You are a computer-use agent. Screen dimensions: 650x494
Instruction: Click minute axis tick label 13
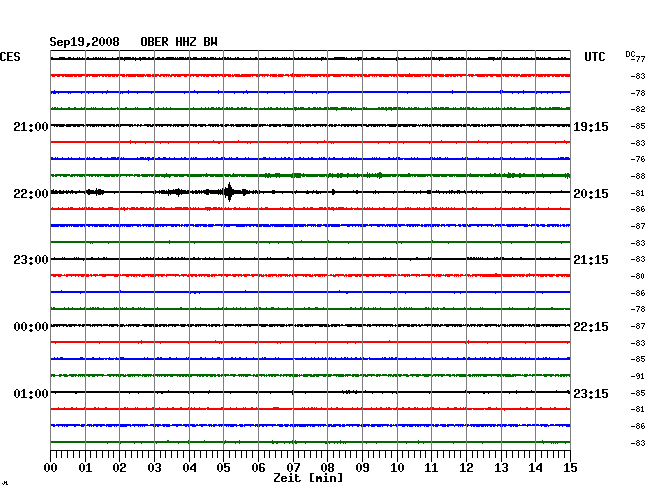501,467
